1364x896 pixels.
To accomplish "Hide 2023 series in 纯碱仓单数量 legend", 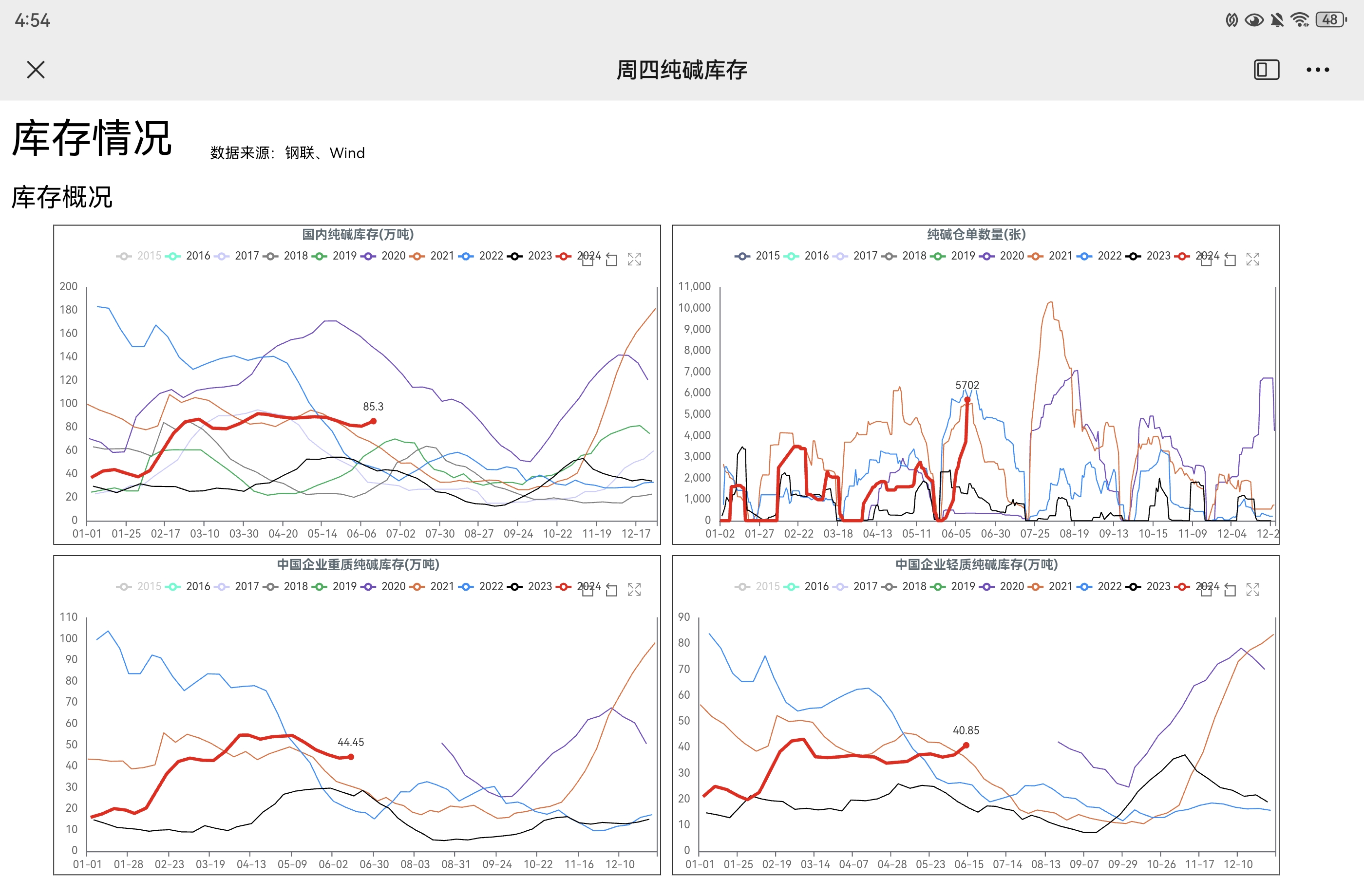I will 1147,256.
